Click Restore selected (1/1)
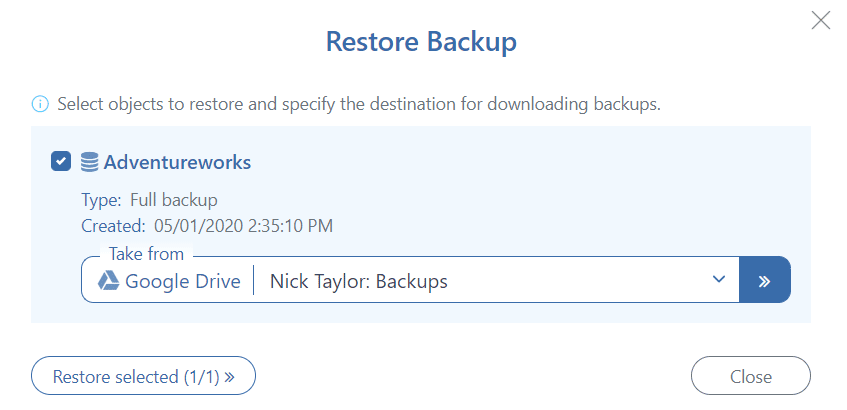Viewport: 847px width, 410px height. coord(143,377)
